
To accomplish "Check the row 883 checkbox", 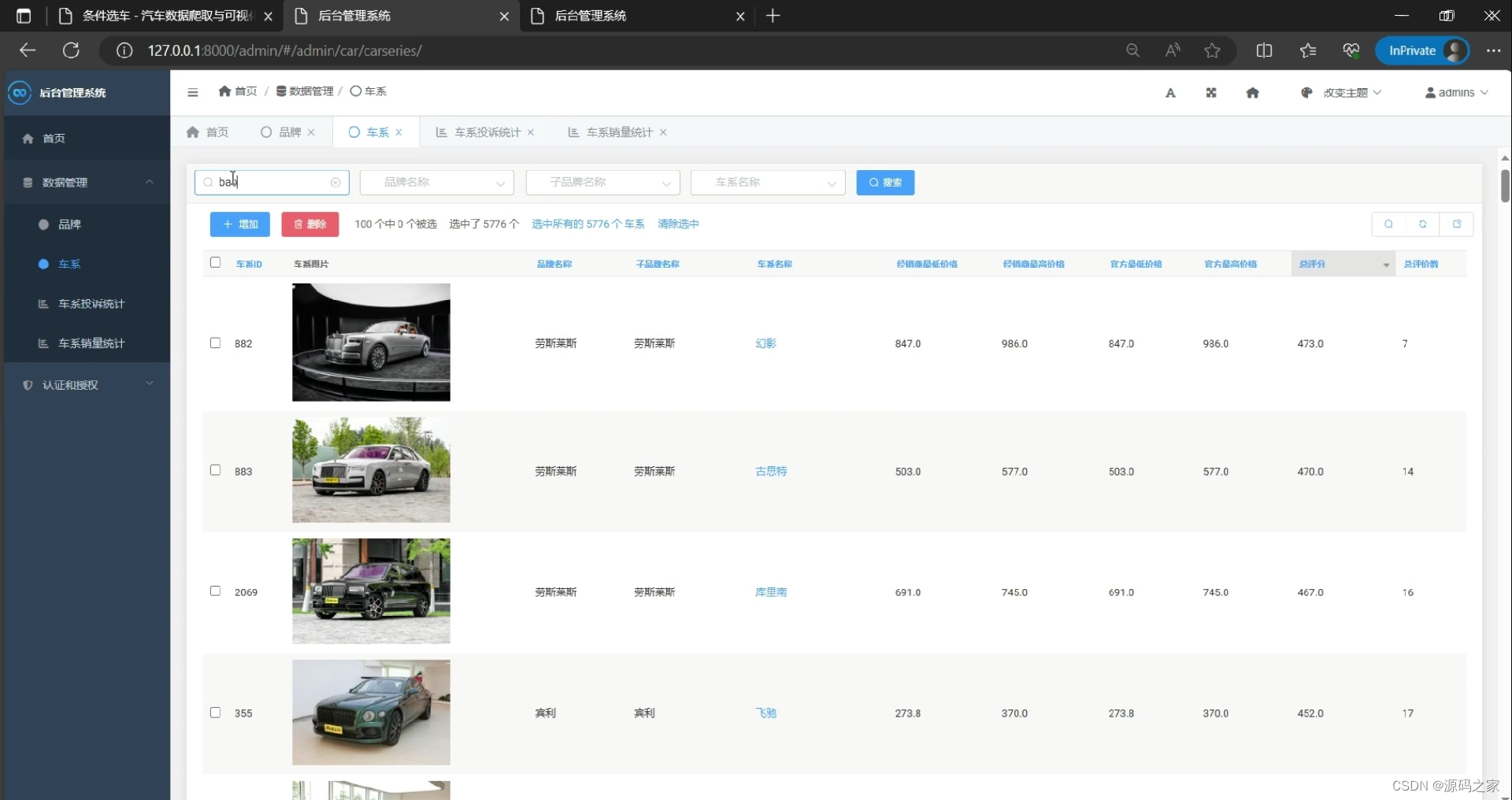I will coord(215,470).
